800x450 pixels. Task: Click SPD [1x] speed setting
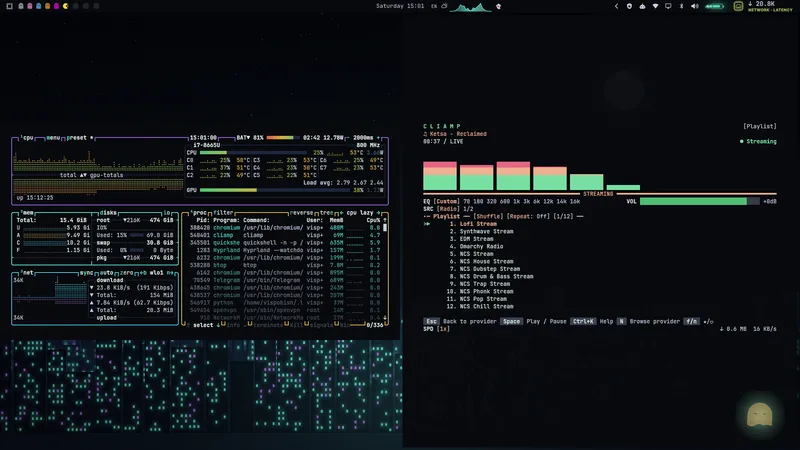pyautogui.click(x=443, y=329)
